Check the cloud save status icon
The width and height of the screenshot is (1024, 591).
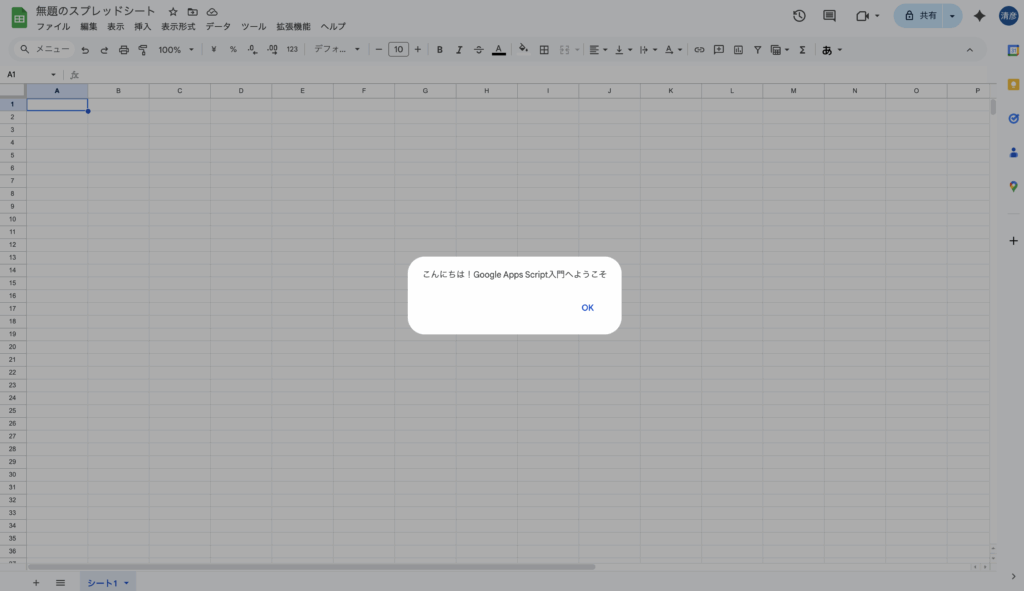click(212, 12)
